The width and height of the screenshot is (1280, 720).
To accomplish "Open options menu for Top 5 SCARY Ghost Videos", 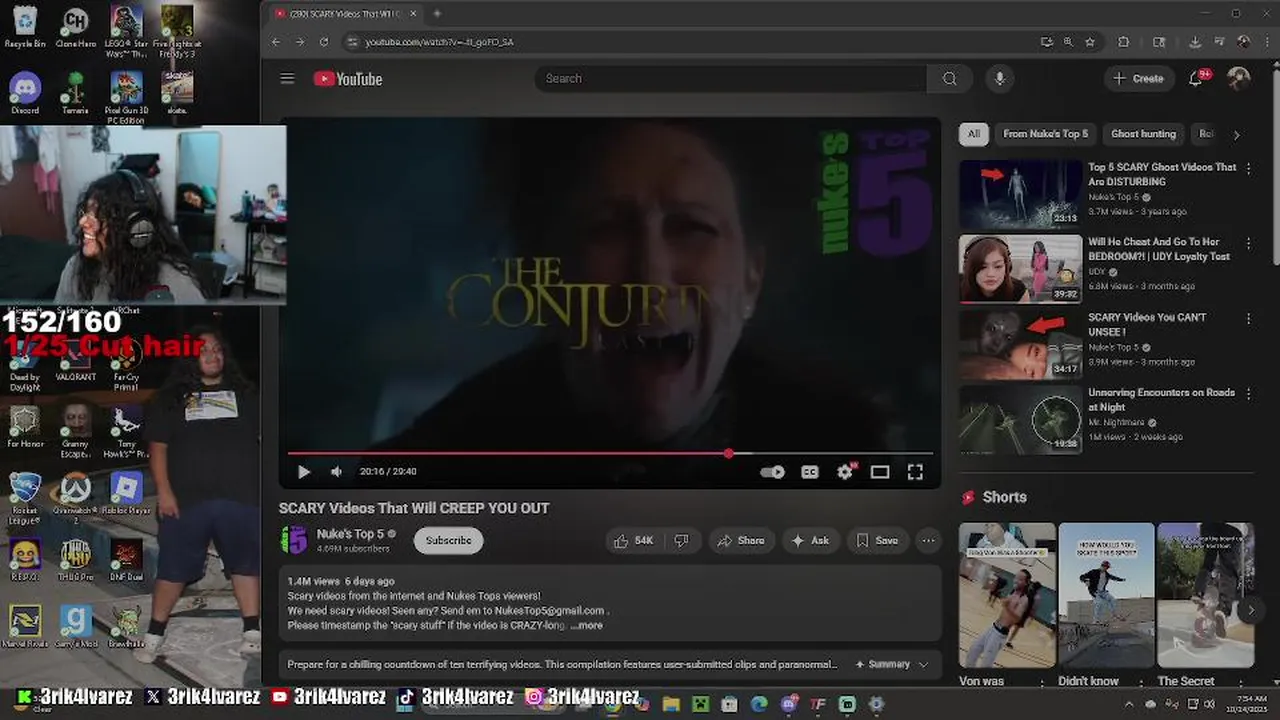I will [x=1248, y=169].
